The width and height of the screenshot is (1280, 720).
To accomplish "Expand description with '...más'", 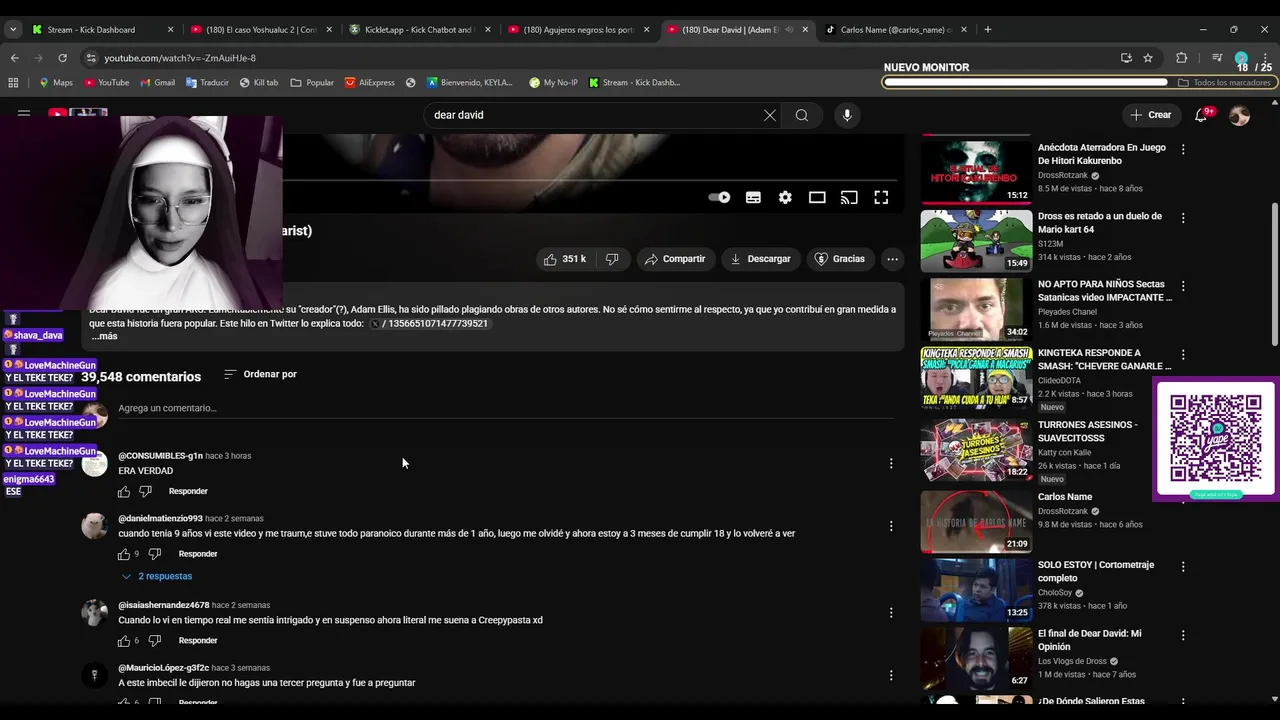I will coord(104,336).
